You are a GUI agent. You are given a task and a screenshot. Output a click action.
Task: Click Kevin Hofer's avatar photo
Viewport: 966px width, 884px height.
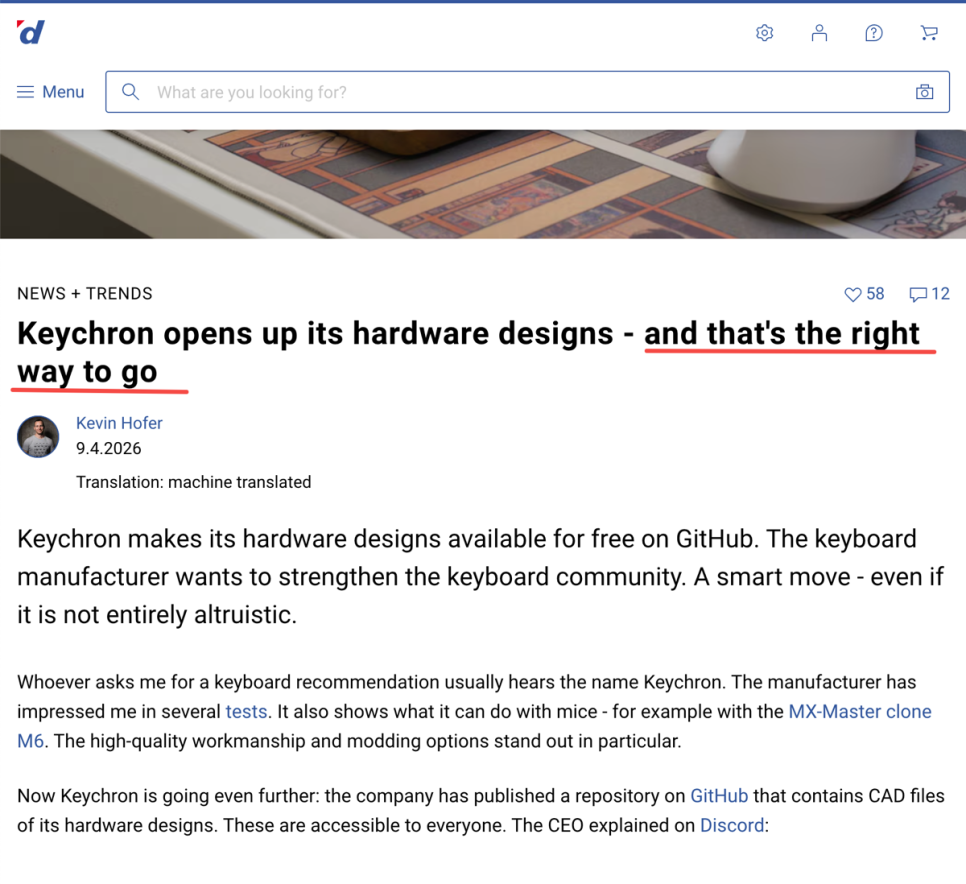click(x=38, y=436)
